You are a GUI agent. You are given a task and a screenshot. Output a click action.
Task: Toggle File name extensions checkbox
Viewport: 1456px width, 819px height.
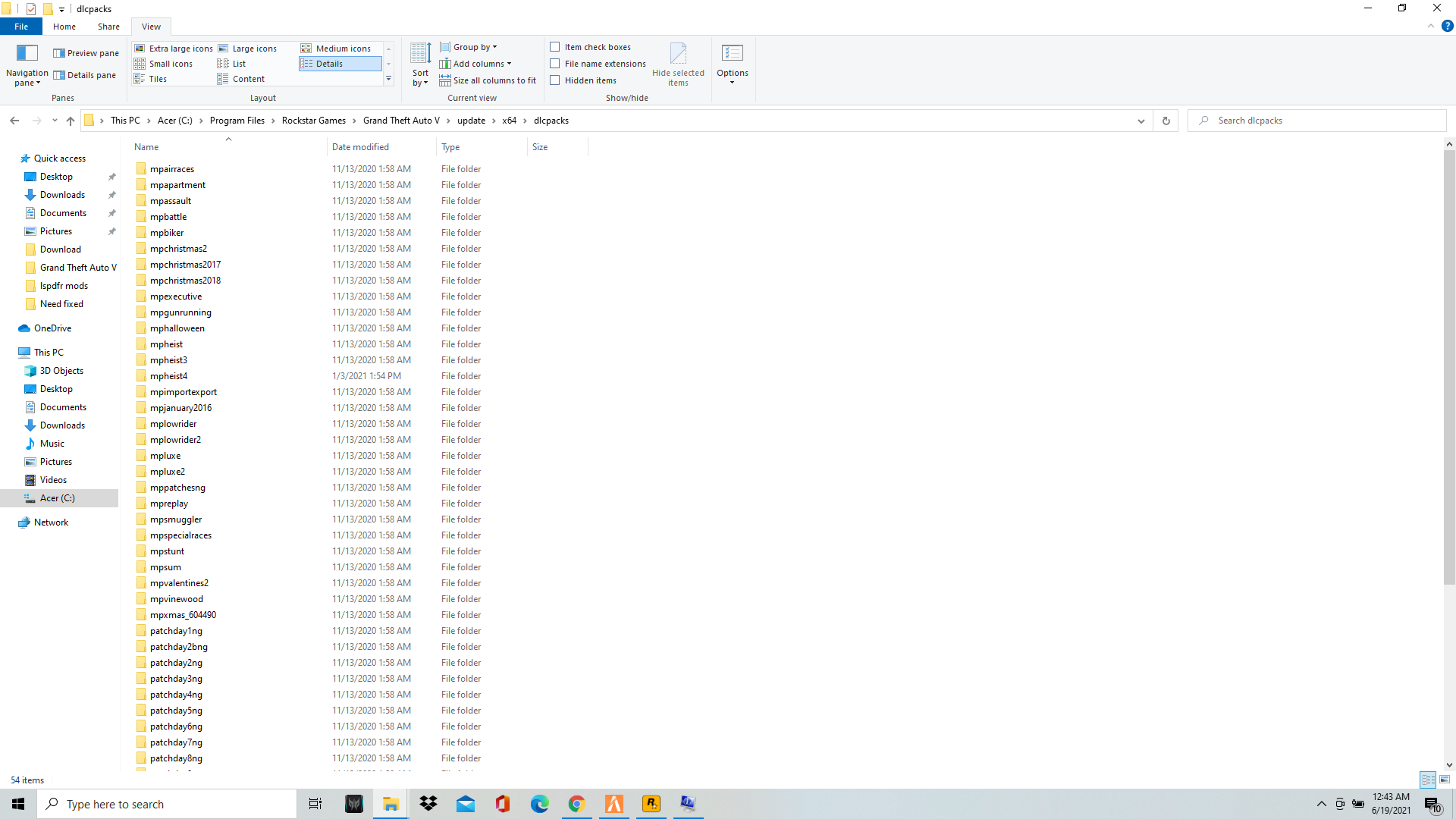pos(555,64)
